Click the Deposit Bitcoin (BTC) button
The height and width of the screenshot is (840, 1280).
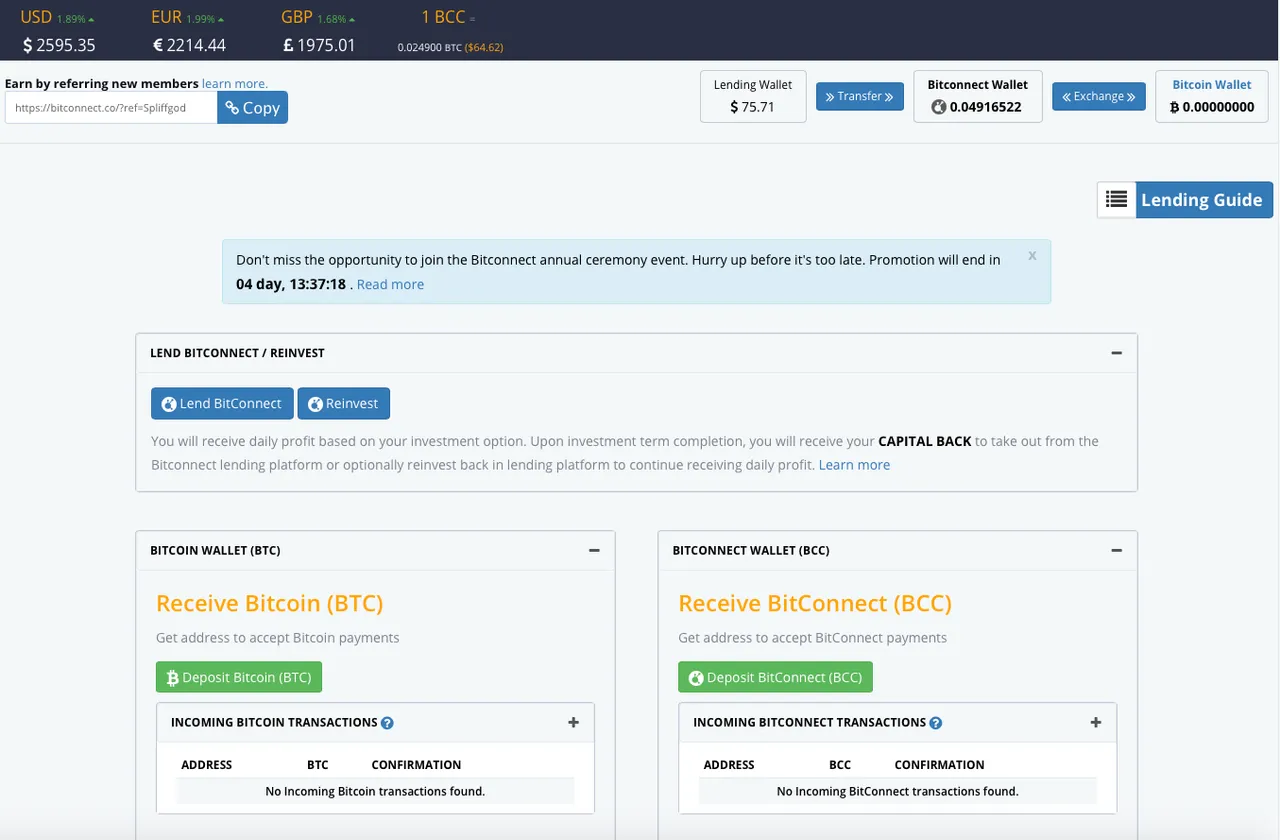[x=239, y=677]
